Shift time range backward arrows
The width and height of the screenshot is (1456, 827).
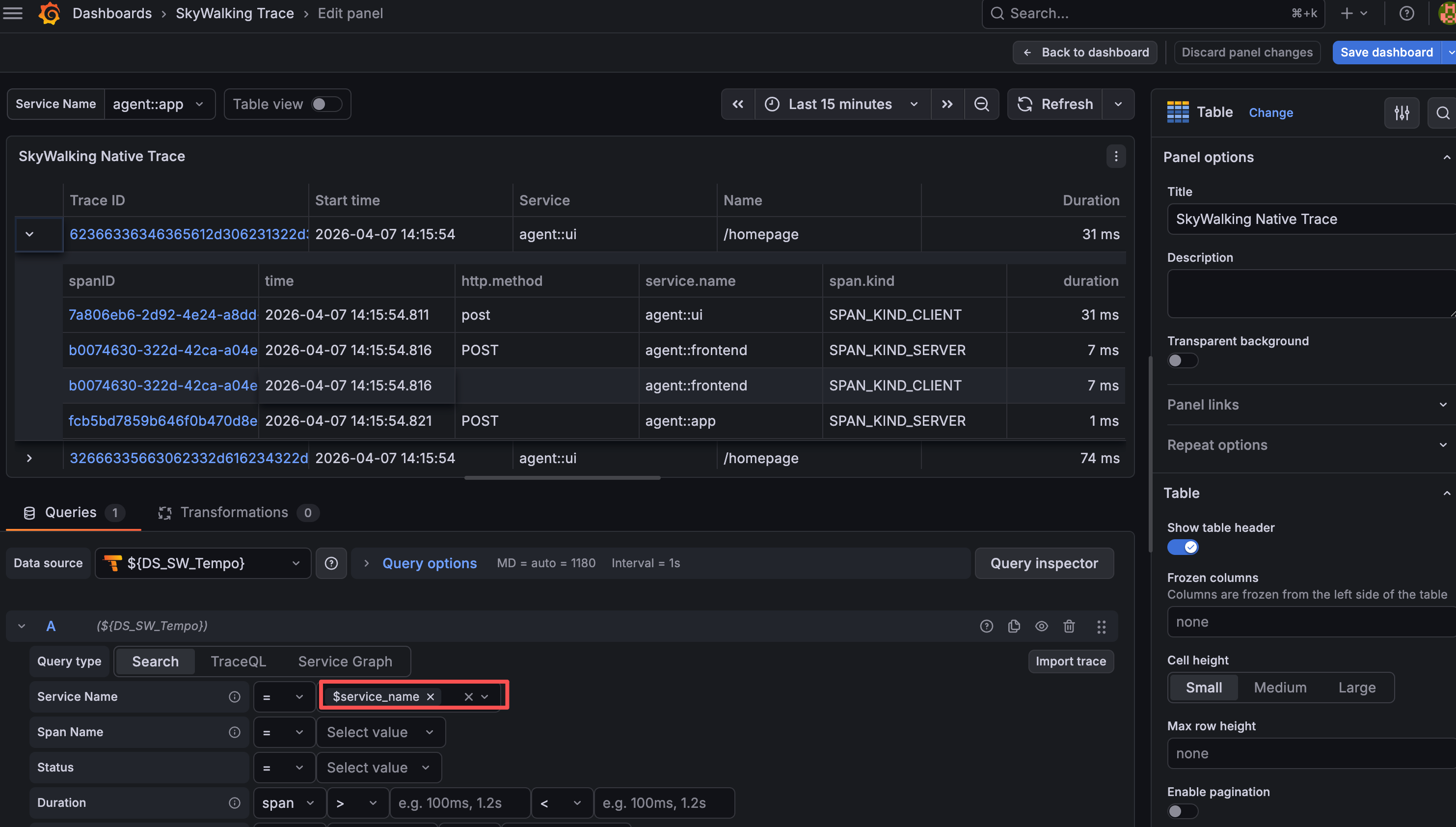click(x=738, y=104)
